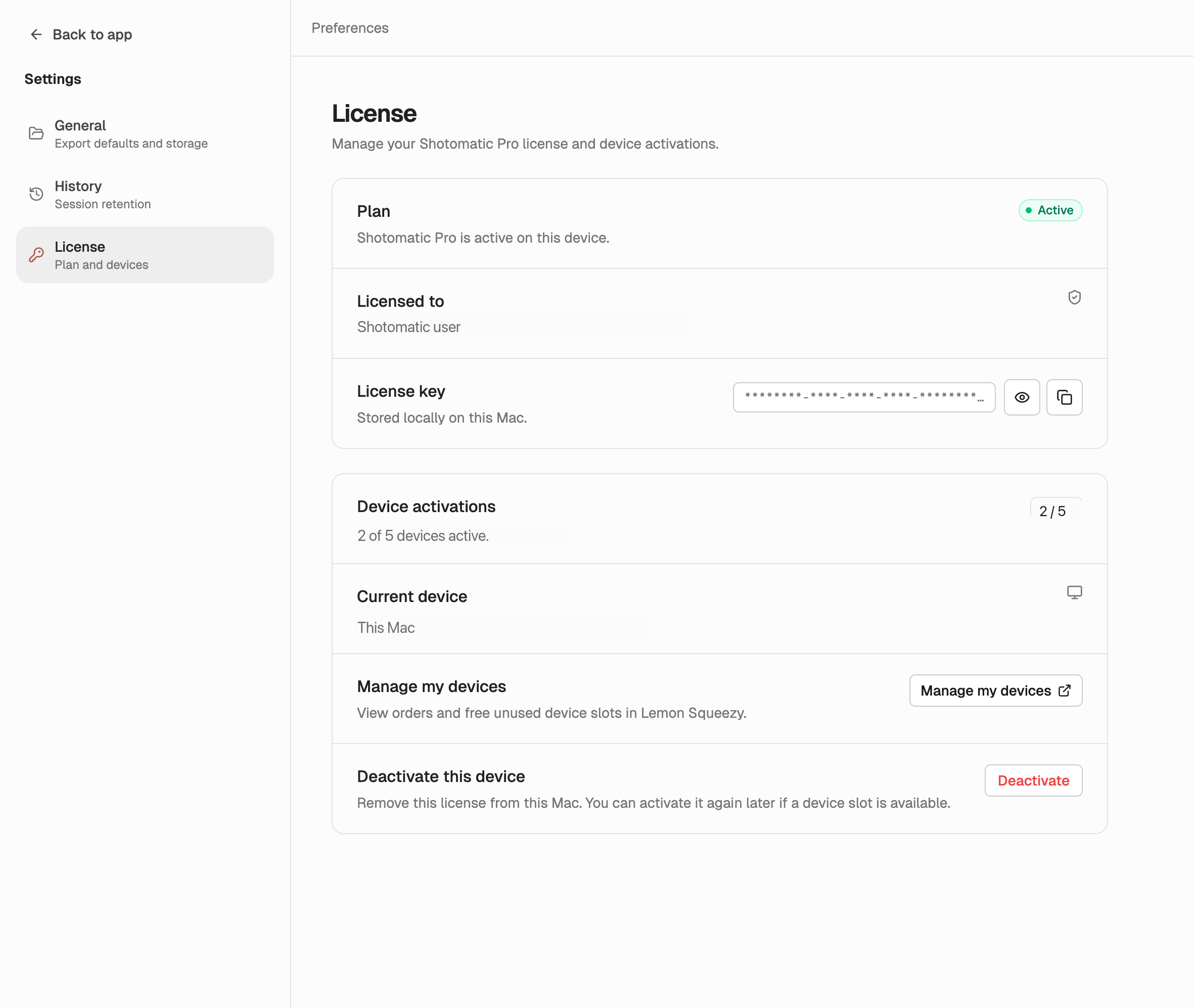Click '2 of 5 devices active.' text
This screenshot has height=1008, width=1194.
pos(423,535)
